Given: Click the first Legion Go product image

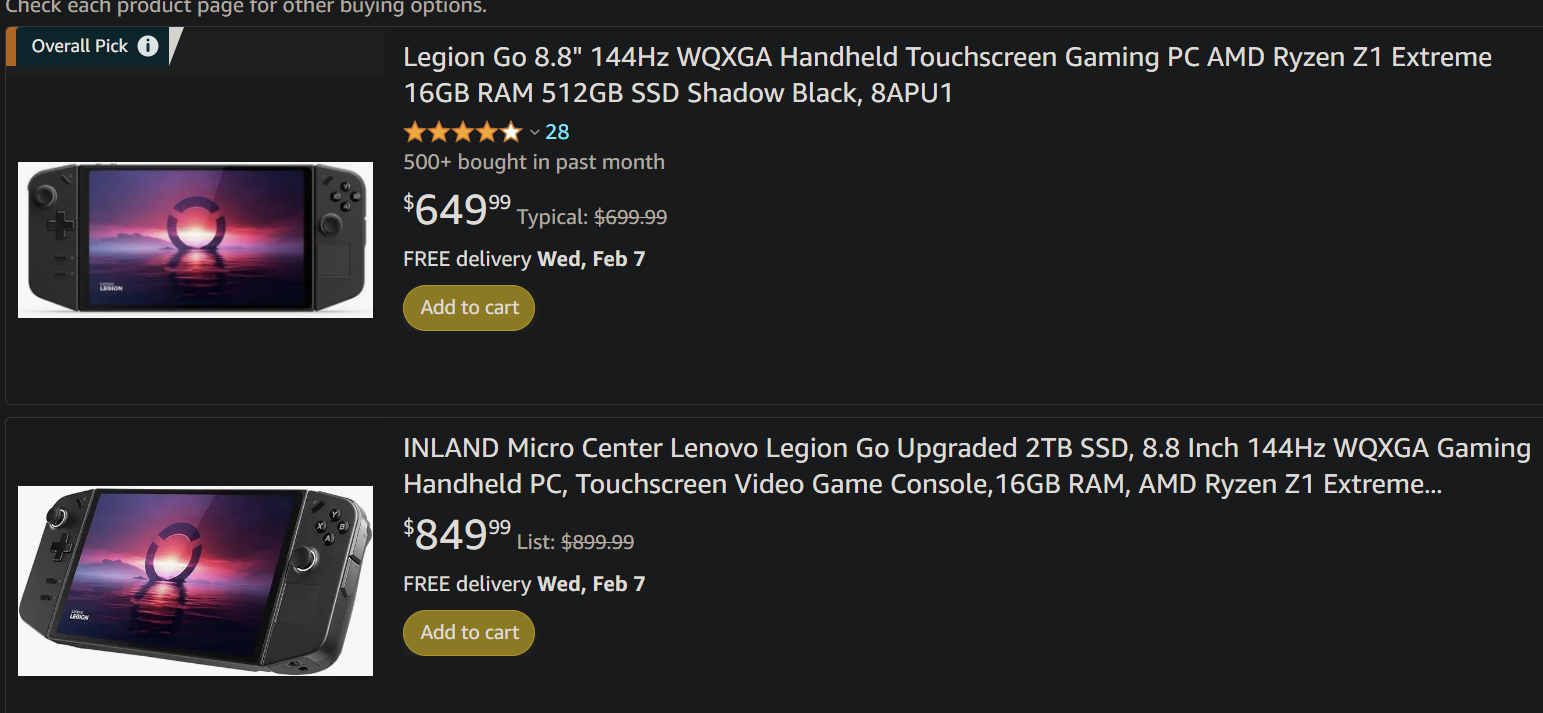Looking at the screenshot, I should (195, 240).
